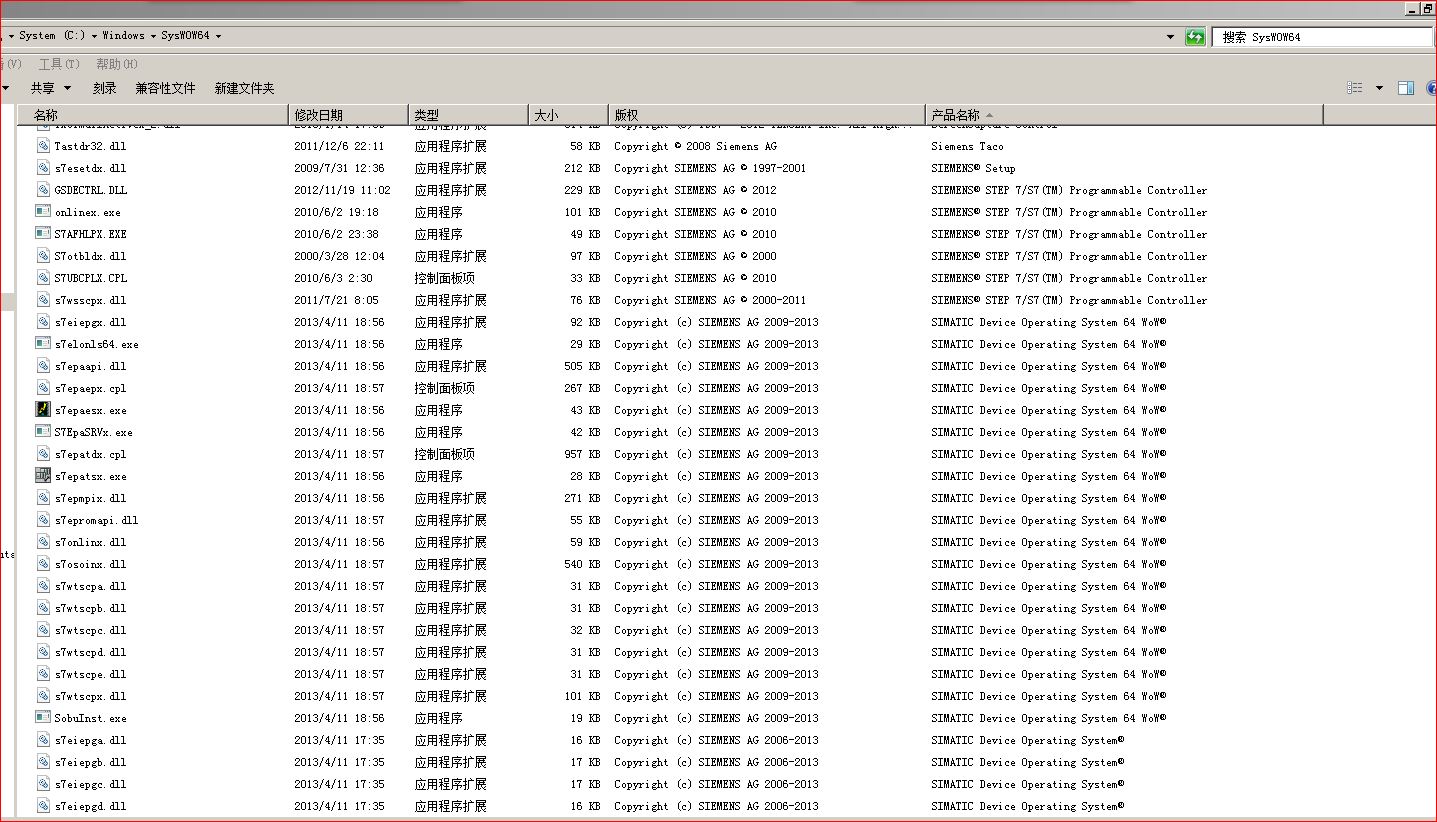
Task: Toggle the preview pane icon
Action: (x=1405, y=88)
